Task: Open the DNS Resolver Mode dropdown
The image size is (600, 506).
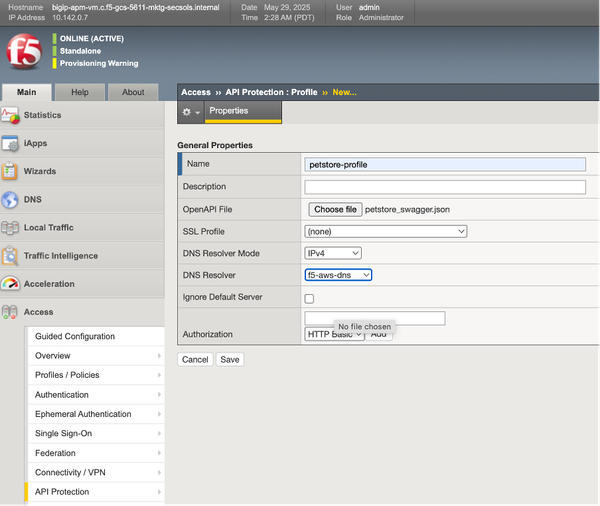Action: [333, 253]
